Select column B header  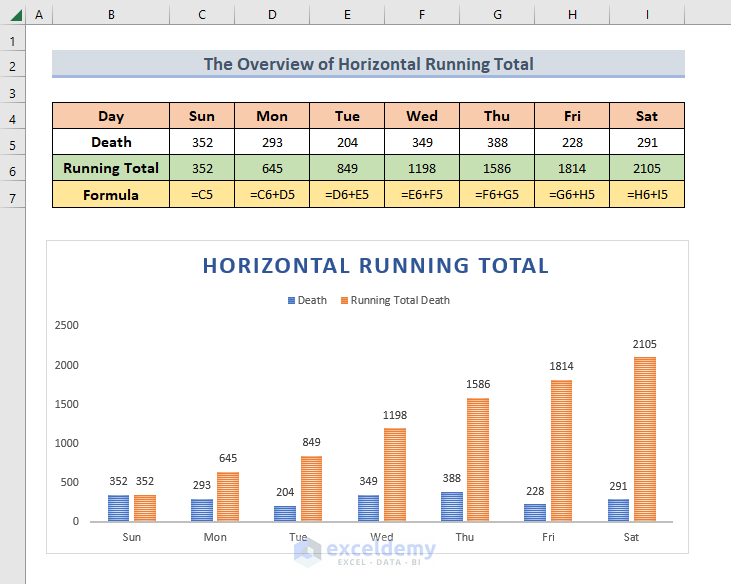tap(111, 14)
